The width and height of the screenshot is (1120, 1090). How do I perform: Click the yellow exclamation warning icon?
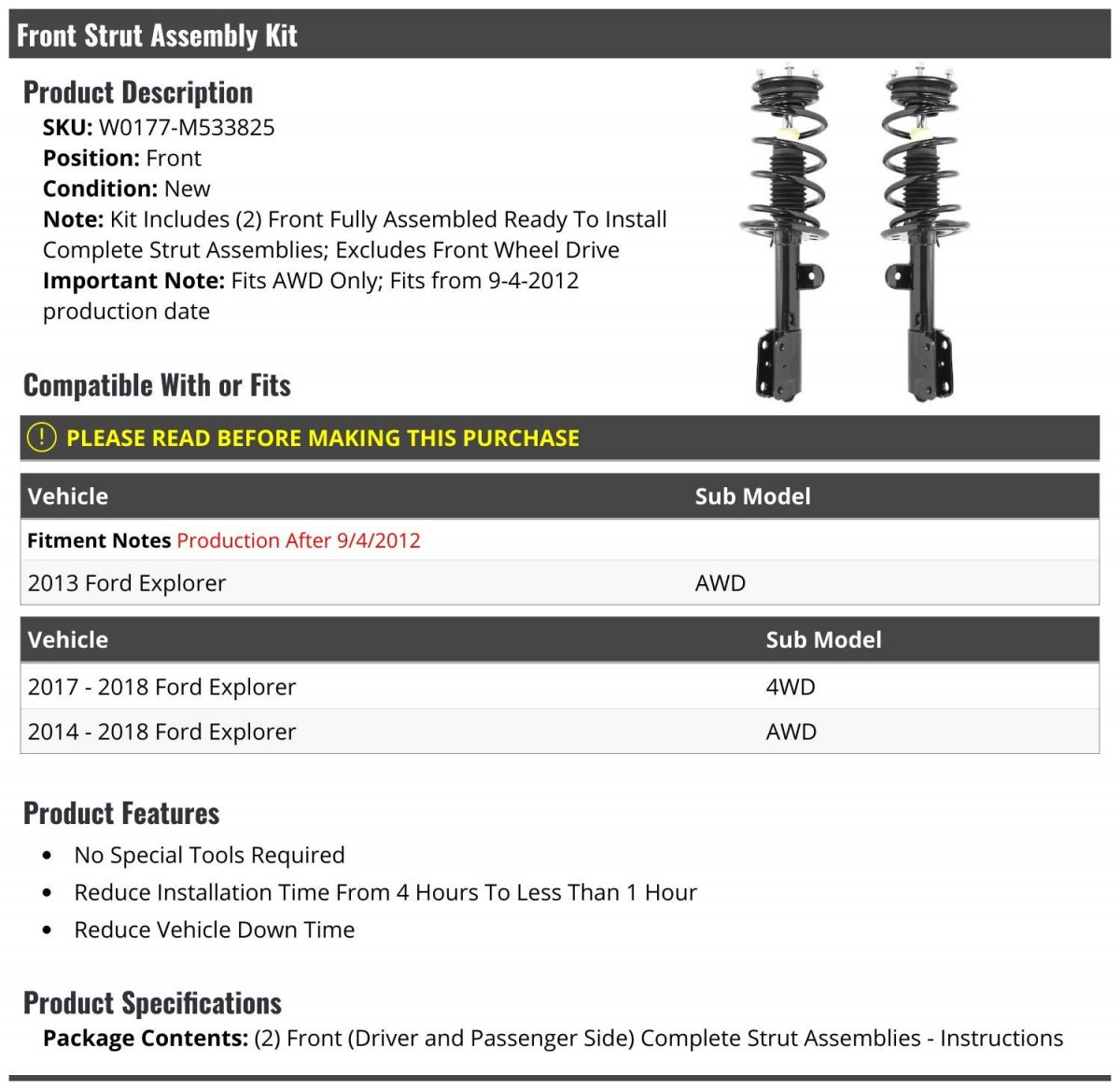pyautogui.click(x=41, y=438)
